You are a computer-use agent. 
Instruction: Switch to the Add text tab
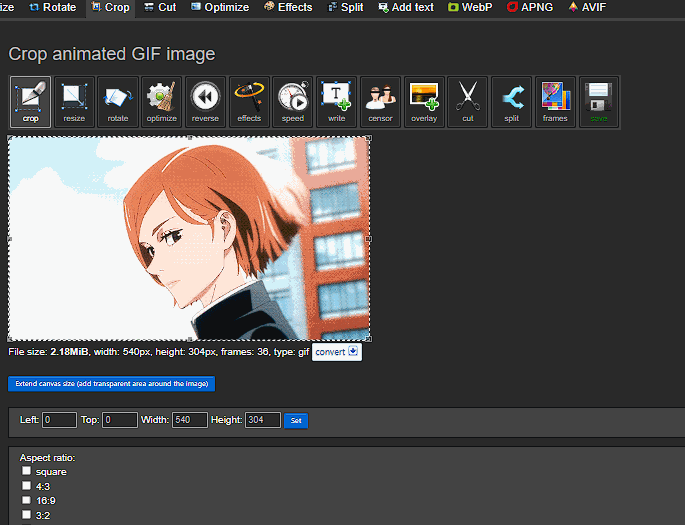point(406,7)
